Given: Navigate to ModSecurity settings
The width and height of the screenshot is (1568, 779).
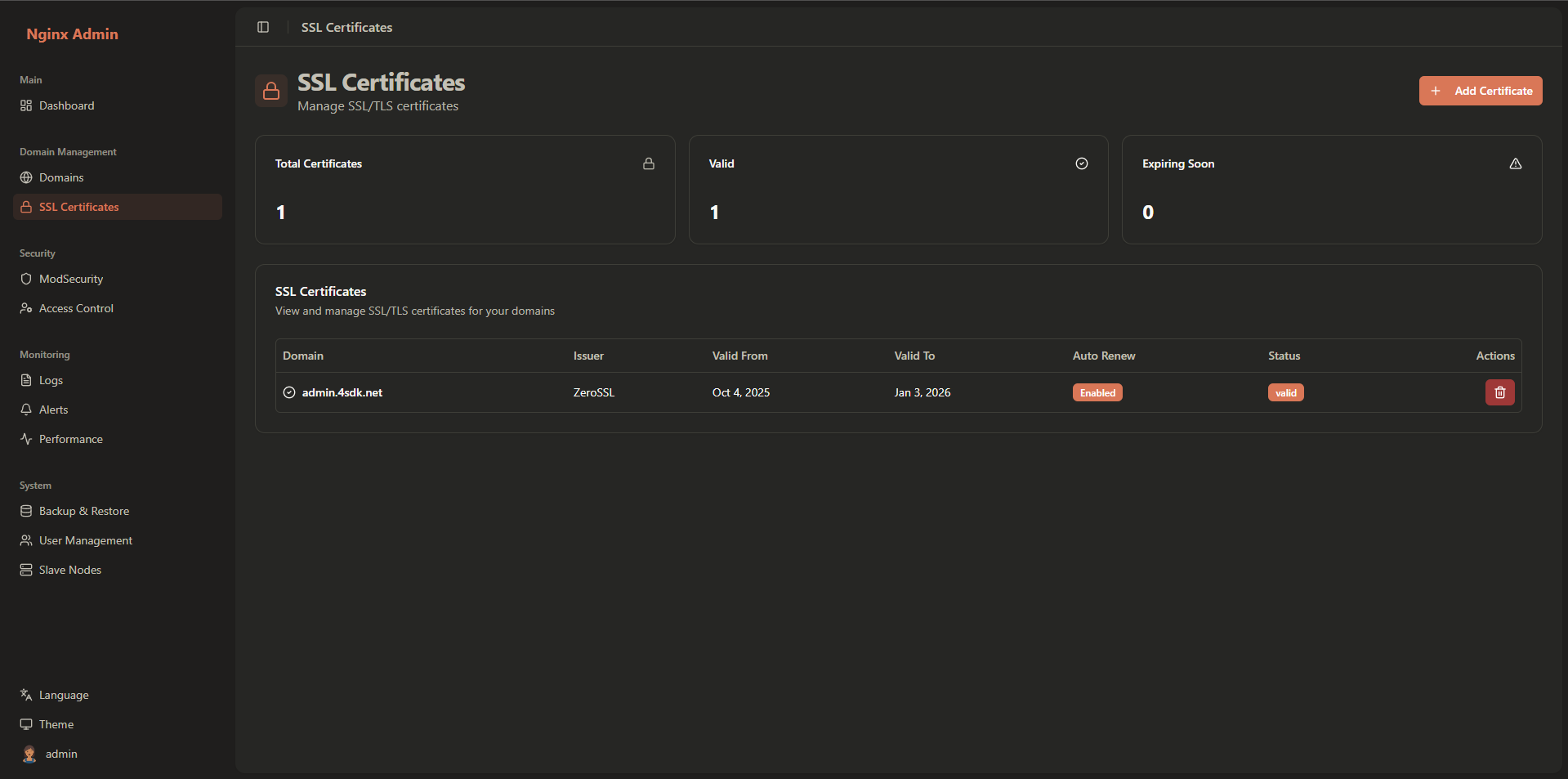Looking at the screenshot, I should [71, 279].
